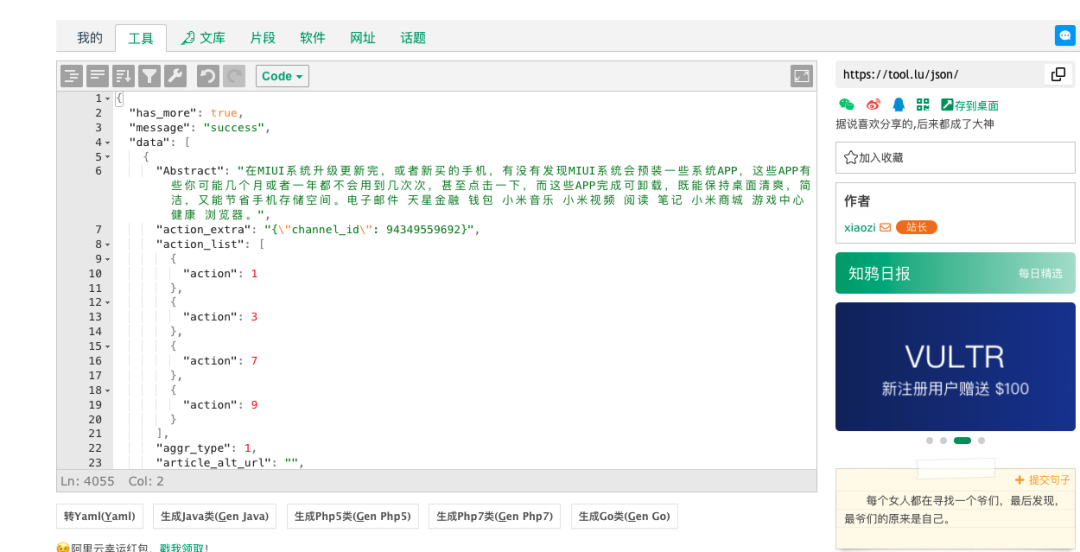Open the 网址 tab
This screenshot has height=552, width=1080.
point(363,38)
